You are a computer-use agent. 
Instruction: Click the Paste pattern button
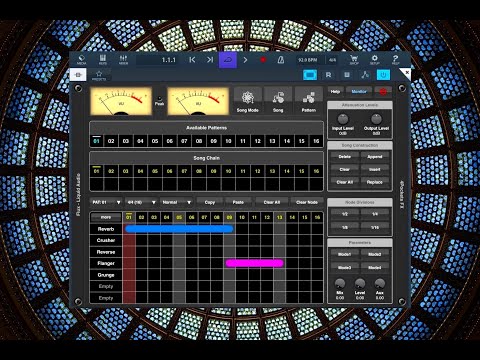[x=238, y=202]
